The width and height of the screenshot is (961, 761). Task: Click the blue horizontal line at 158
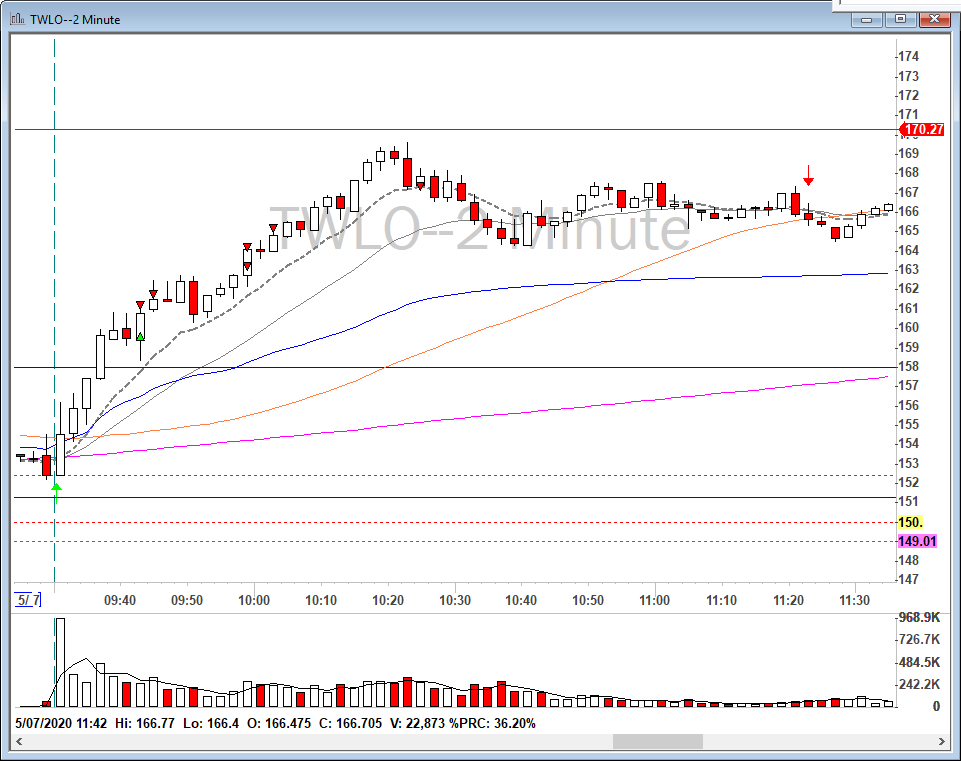click(455, 368)
